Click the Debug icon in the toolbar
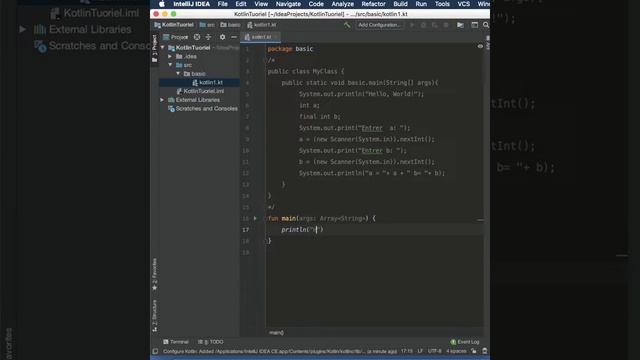Image resolution: width=640 pixels, height=360 pixels. (x=423, y=25)
